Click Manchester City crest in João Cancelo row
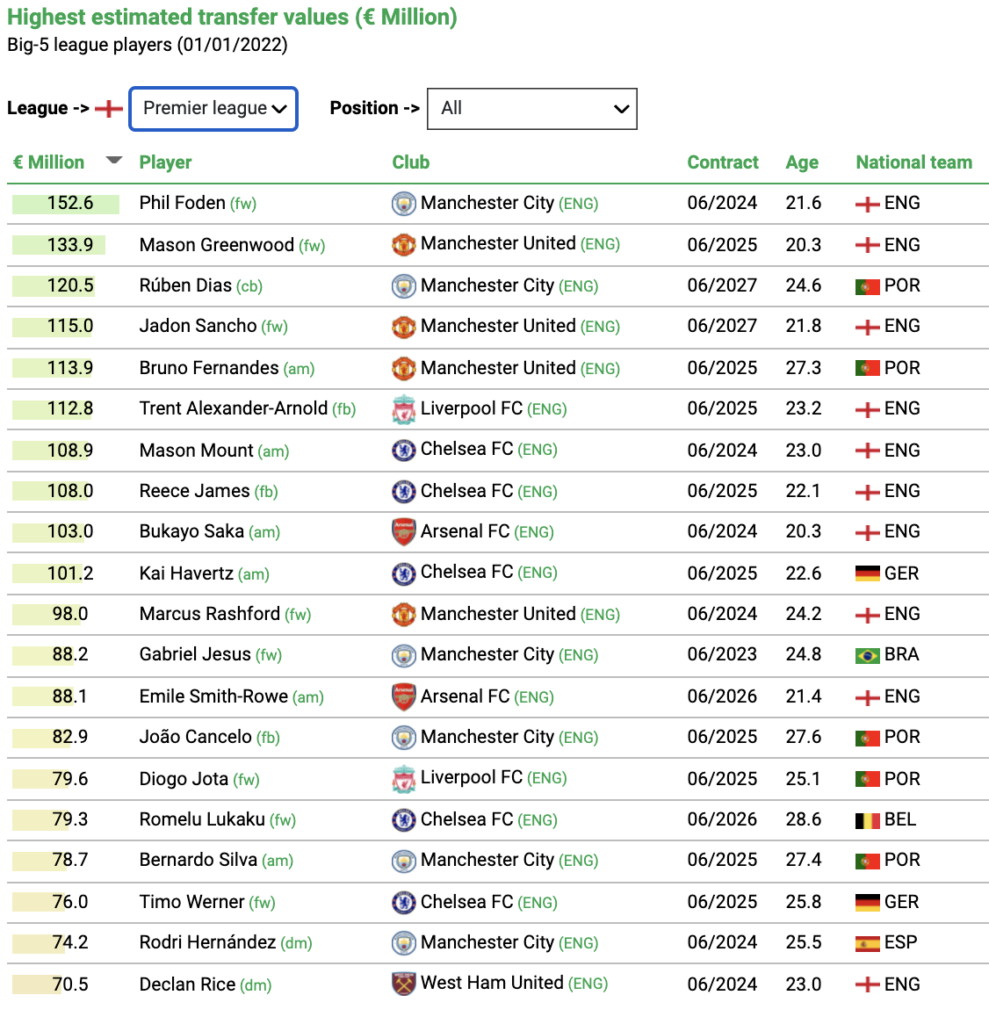This screenshot has height=1024, width=989. click(404, 738)
